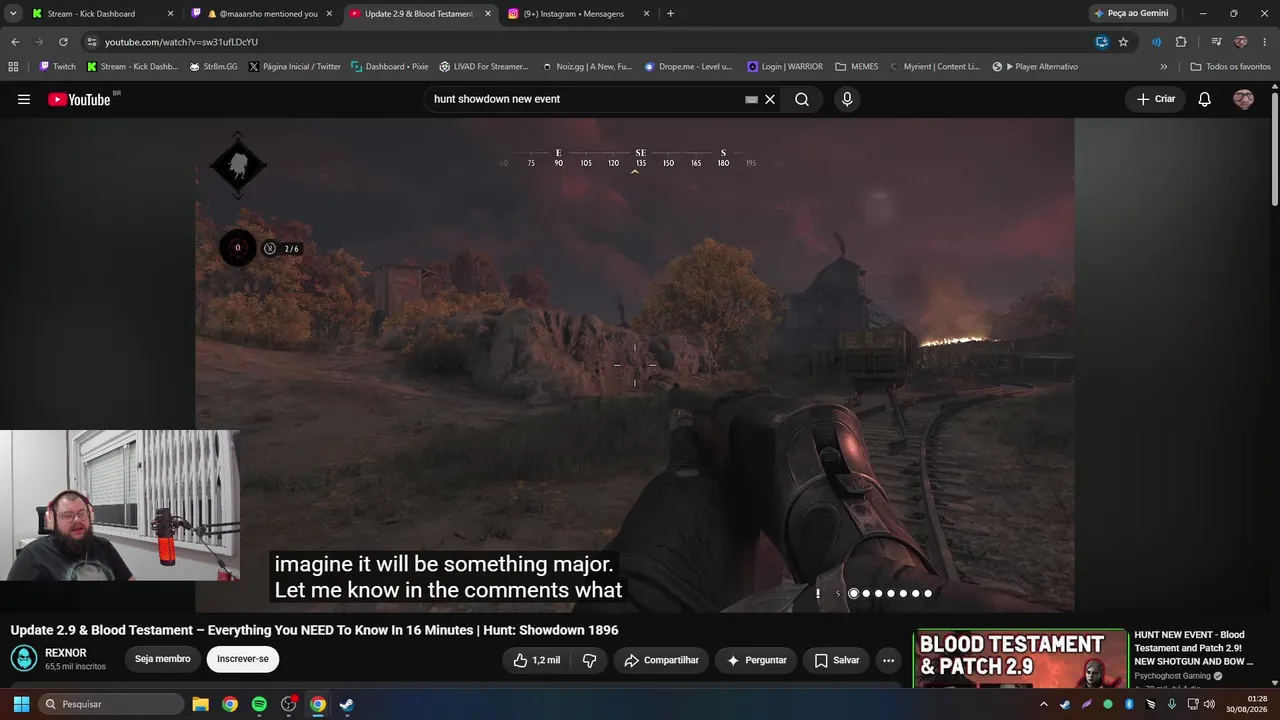Like the video with thumbs up
The width and height of the screenshot is (1280, 720).
tap(537, 660)
